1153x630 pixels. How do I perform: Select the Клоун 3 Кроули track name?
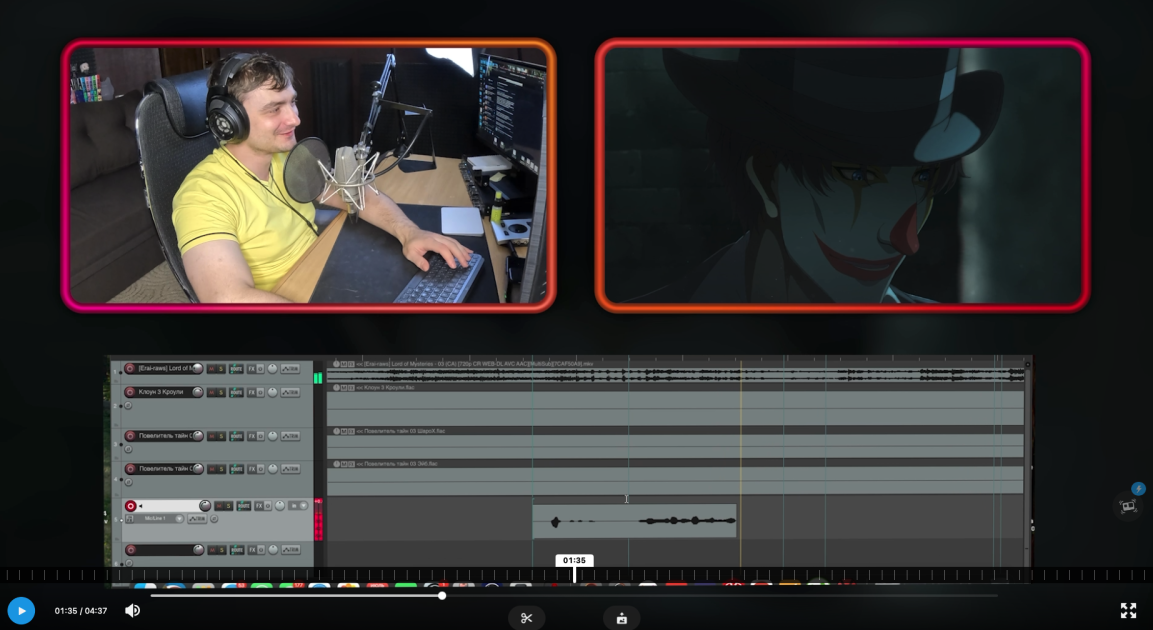point(161,392)
